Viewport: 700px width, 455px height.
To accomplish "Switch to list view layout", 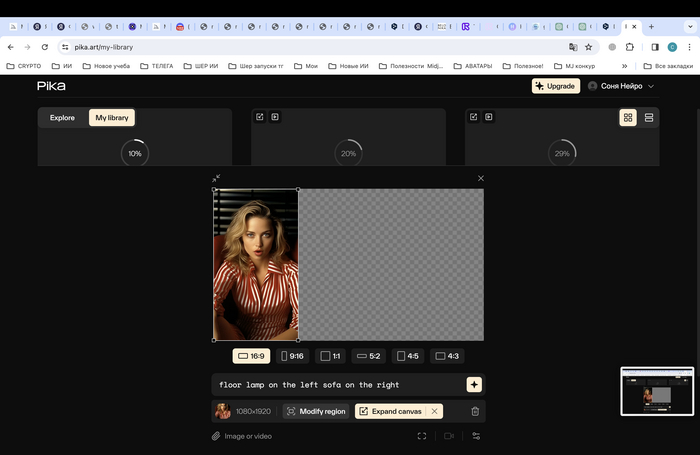I will [x=649, y=118].
